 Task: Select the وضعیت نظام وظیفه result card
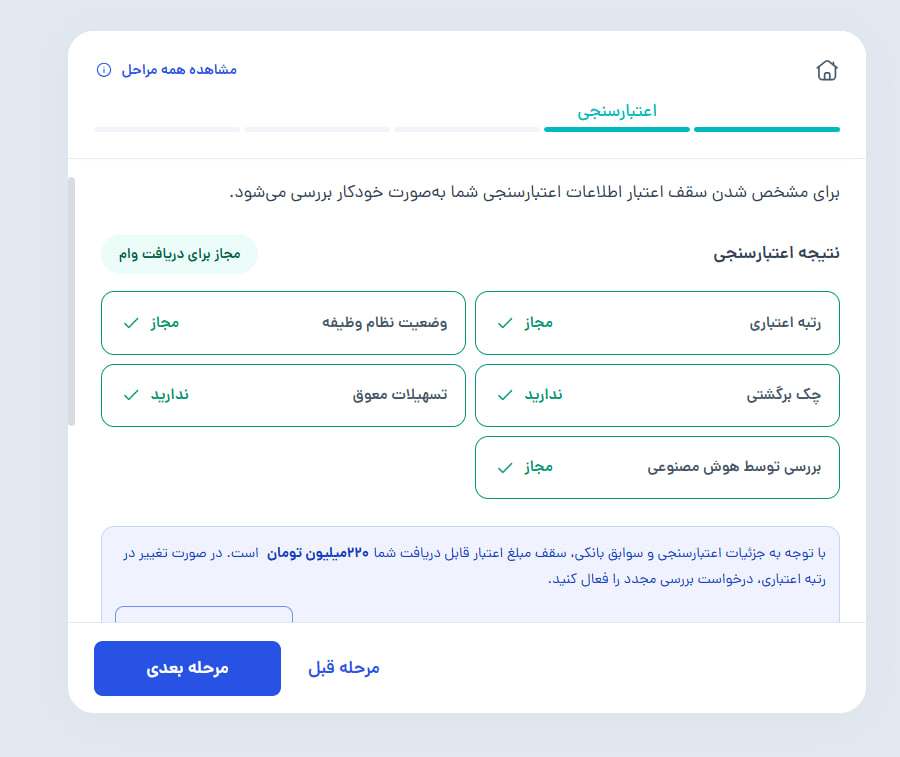[283, 323]
